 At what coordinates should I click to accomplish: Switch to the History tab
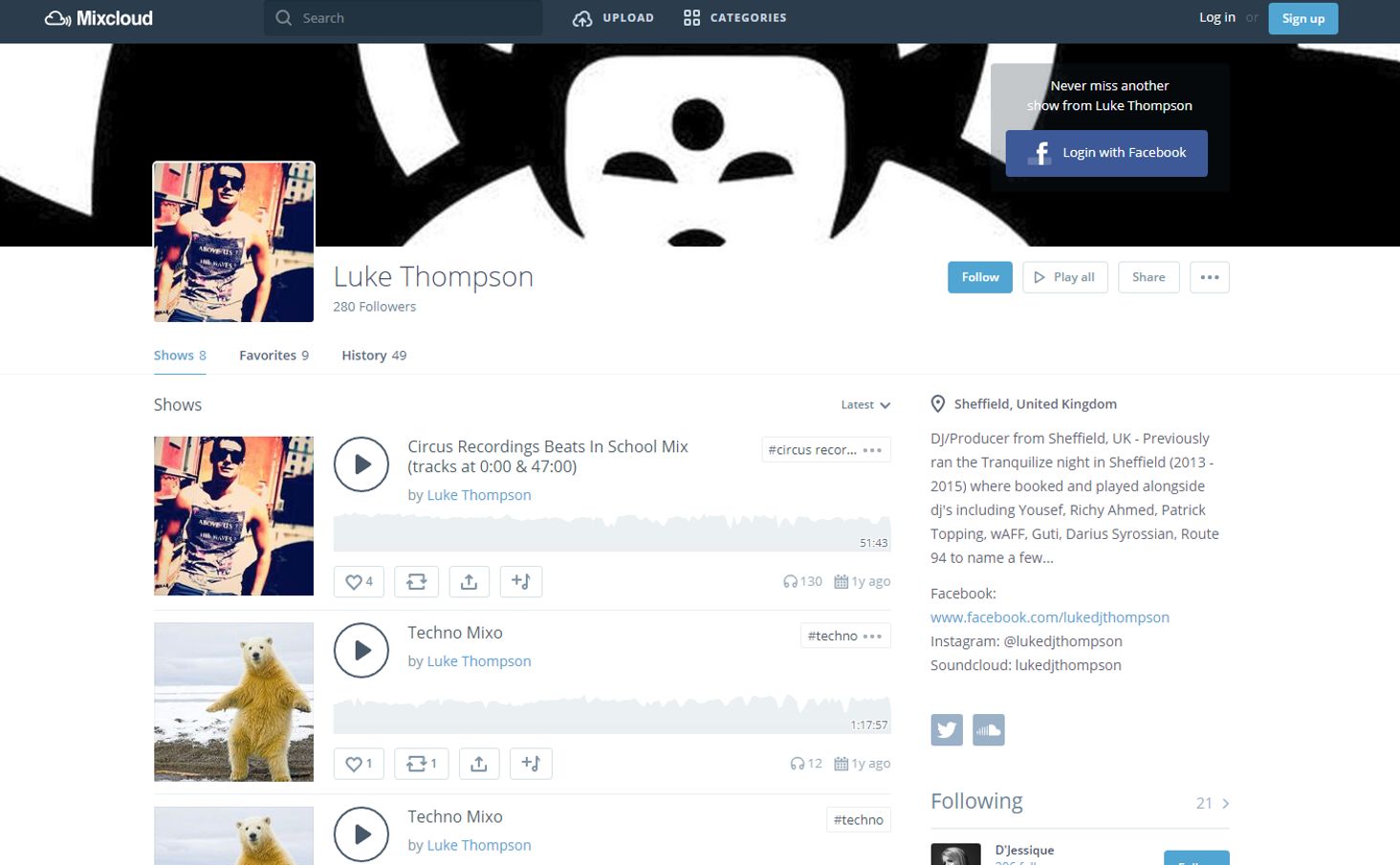(374, 356)
